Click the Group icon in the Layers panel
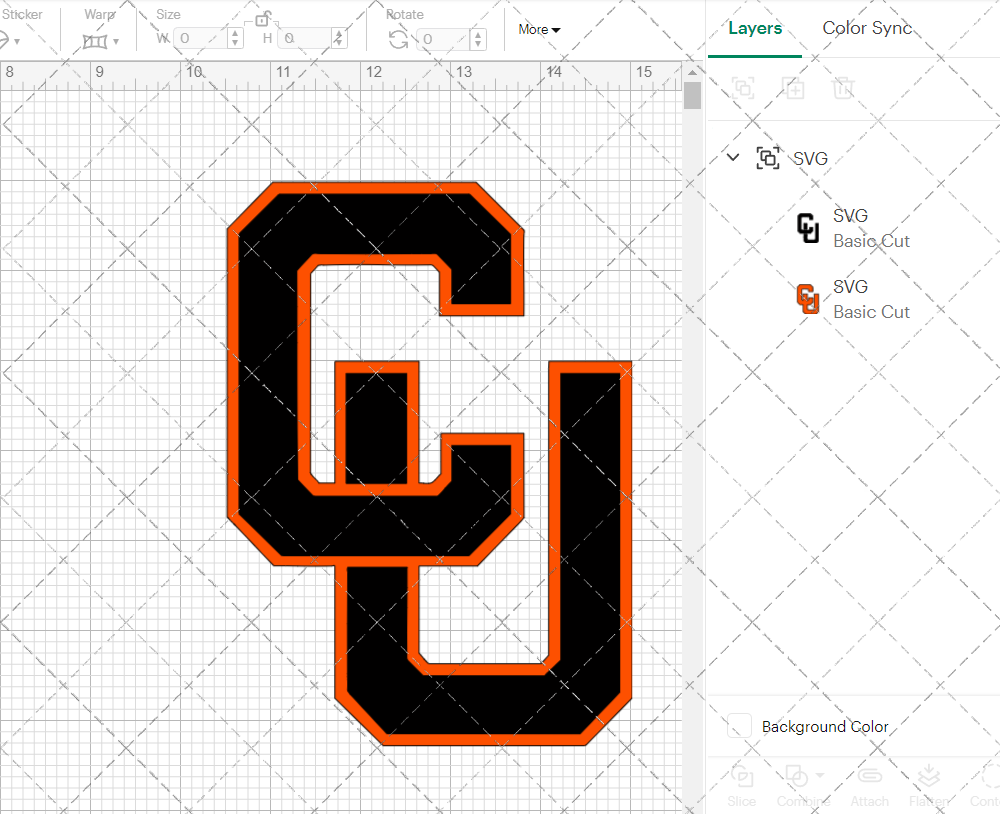 coord(741,88)
